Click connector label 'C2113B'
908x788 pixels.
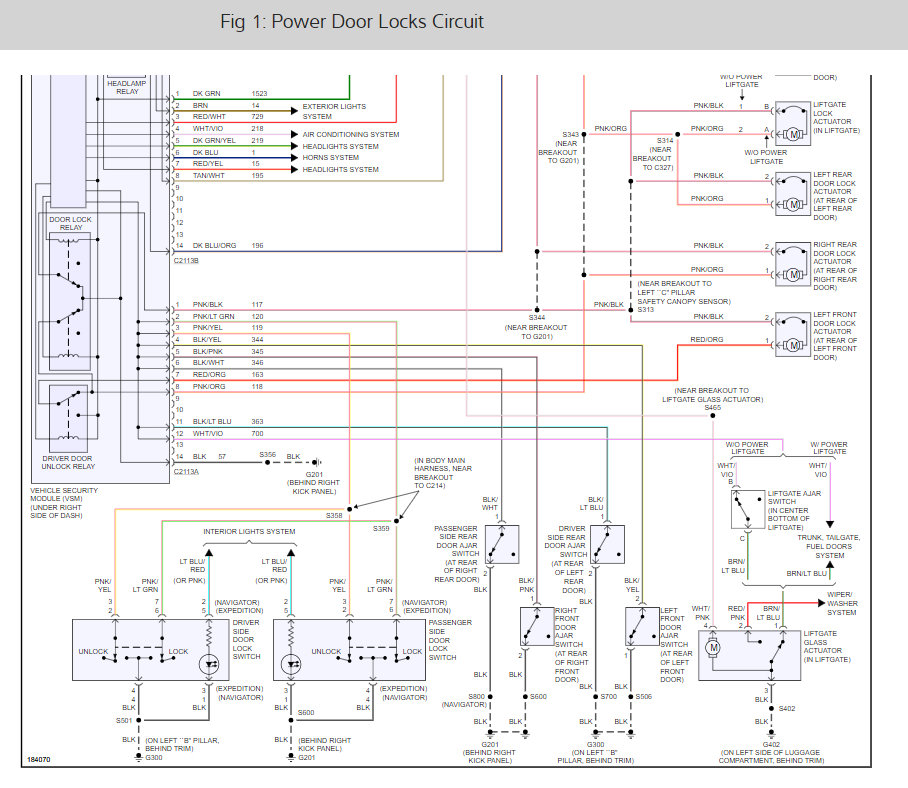tap(186, 261)
